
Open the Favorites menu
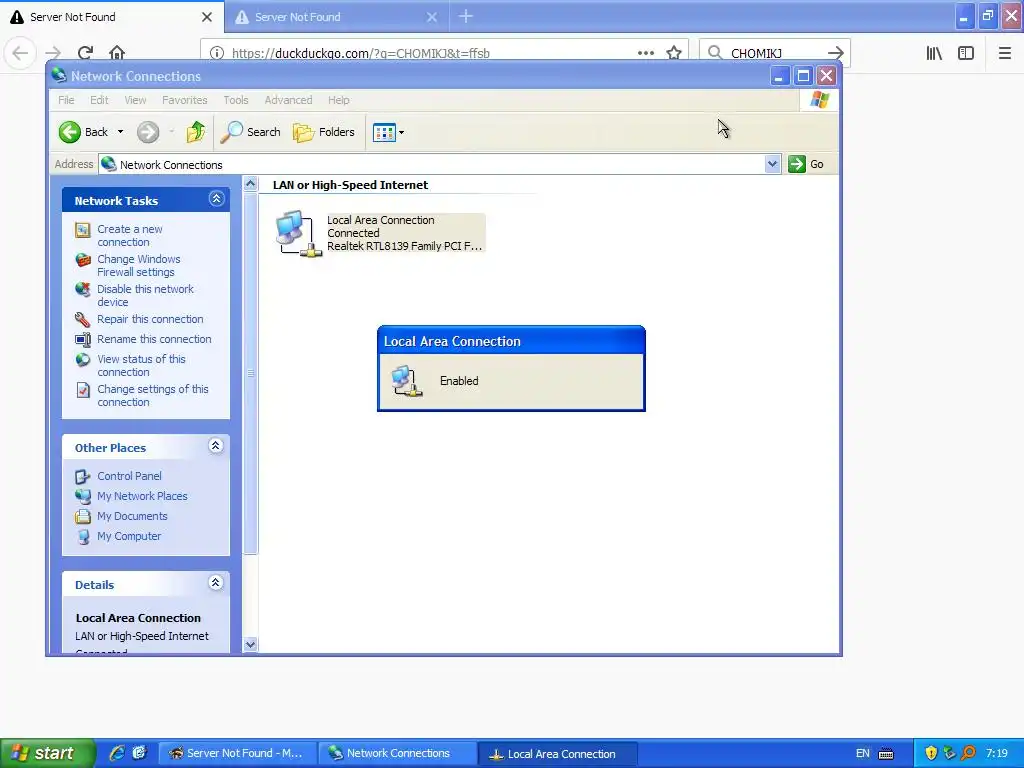tap(185, 100)
